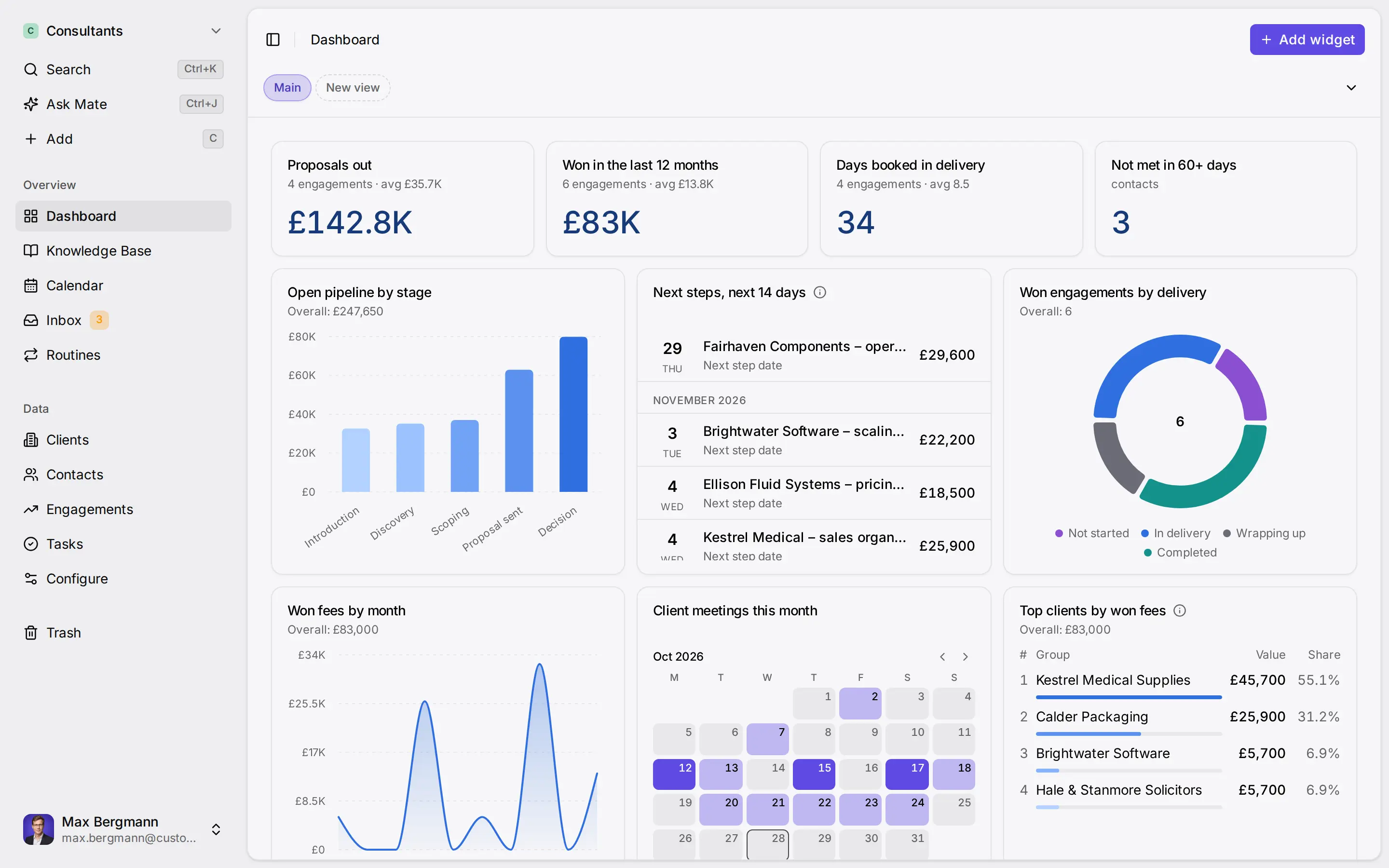Open Dashboard in the sidebar
The width and height of the screenshot is (1389, 868).
(x=123, y=216)
